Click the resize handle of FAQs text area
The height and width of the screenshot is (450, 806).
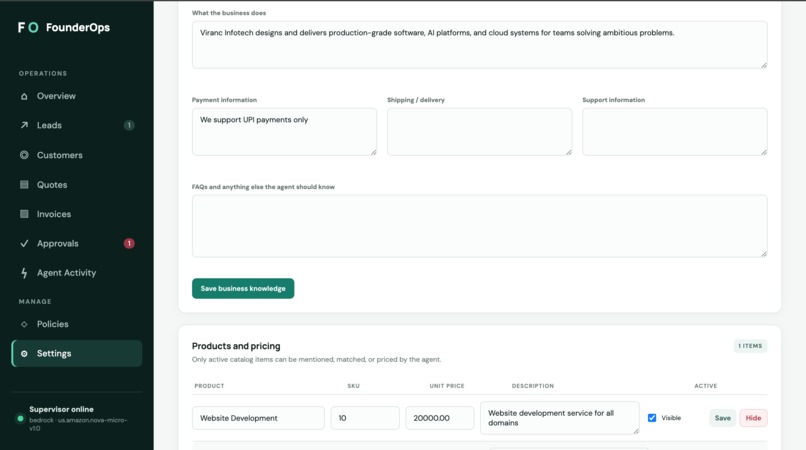[764, 254]
